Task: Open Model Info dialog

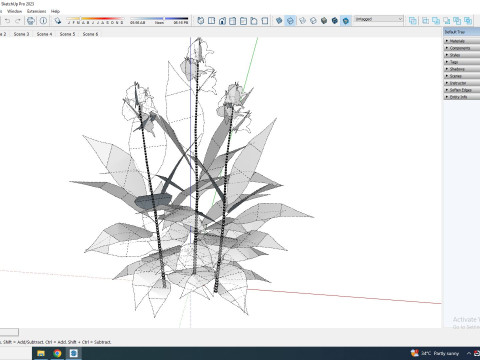Action: [43, 21]
